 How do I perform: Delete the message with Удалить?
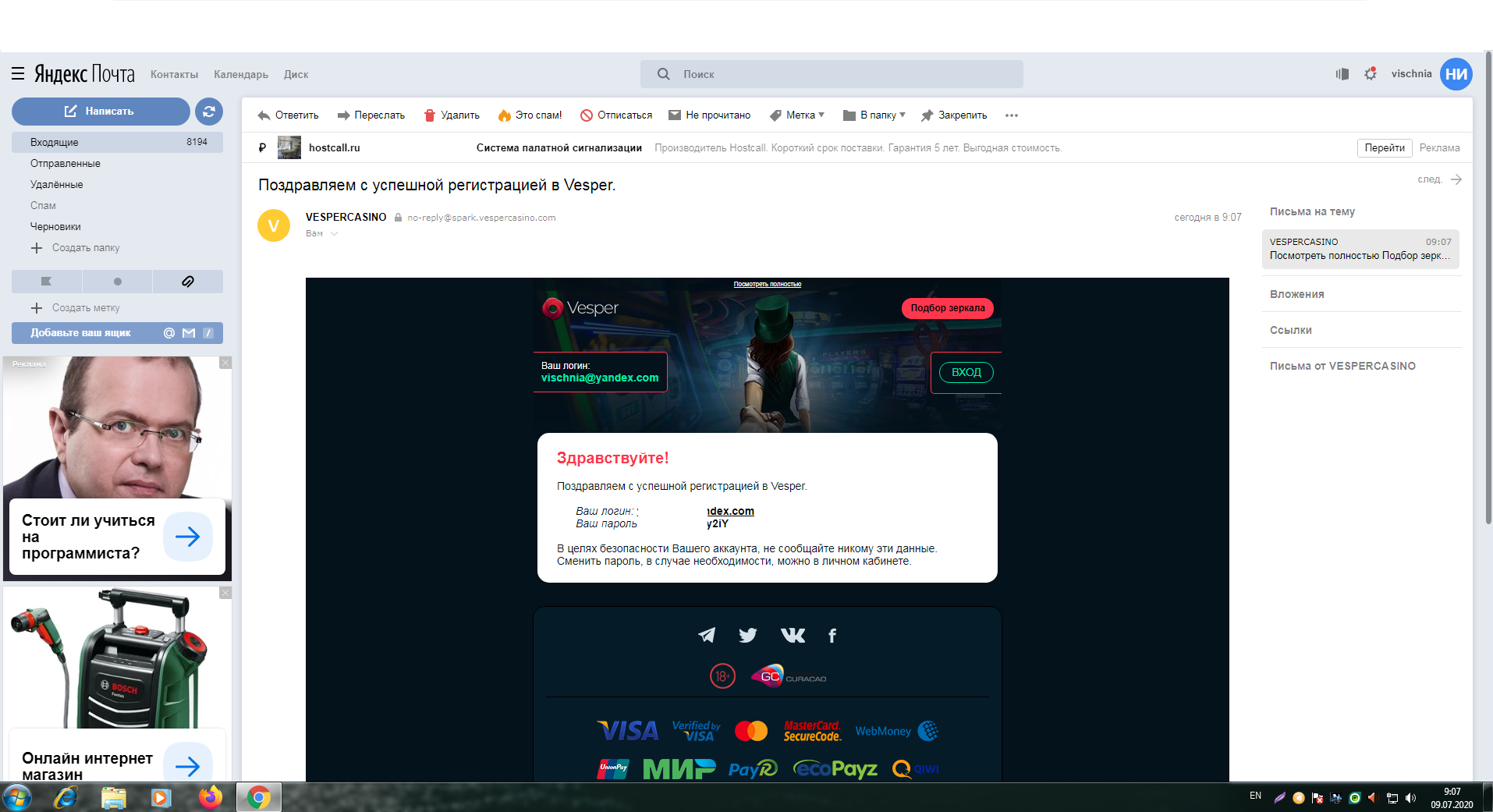click(x=451, y=115)
